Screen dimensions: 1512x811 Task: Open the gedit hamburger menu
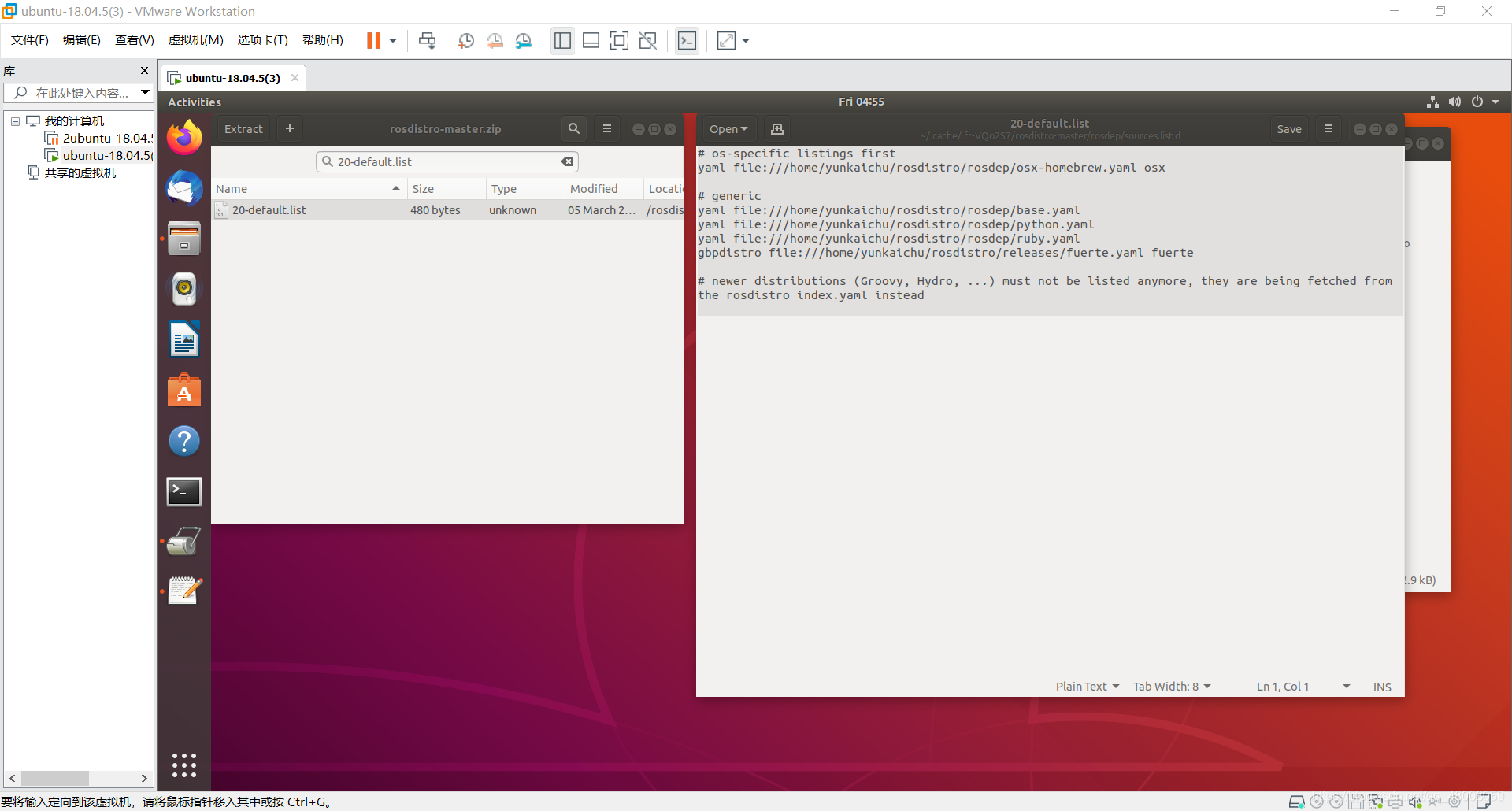1329,129
